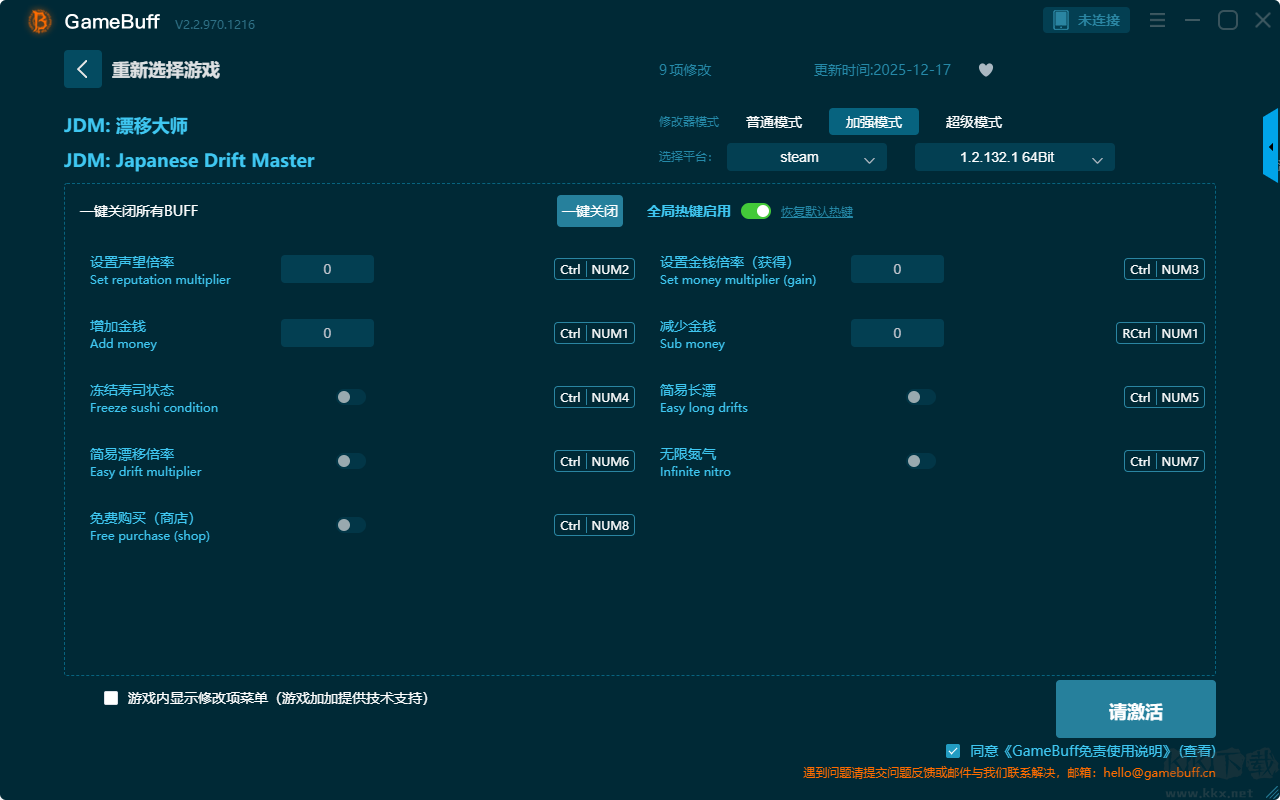Viewport: 1280px width, 800px height.
Task: Check the show in-game modifier menu box
Action: point(111,698)
